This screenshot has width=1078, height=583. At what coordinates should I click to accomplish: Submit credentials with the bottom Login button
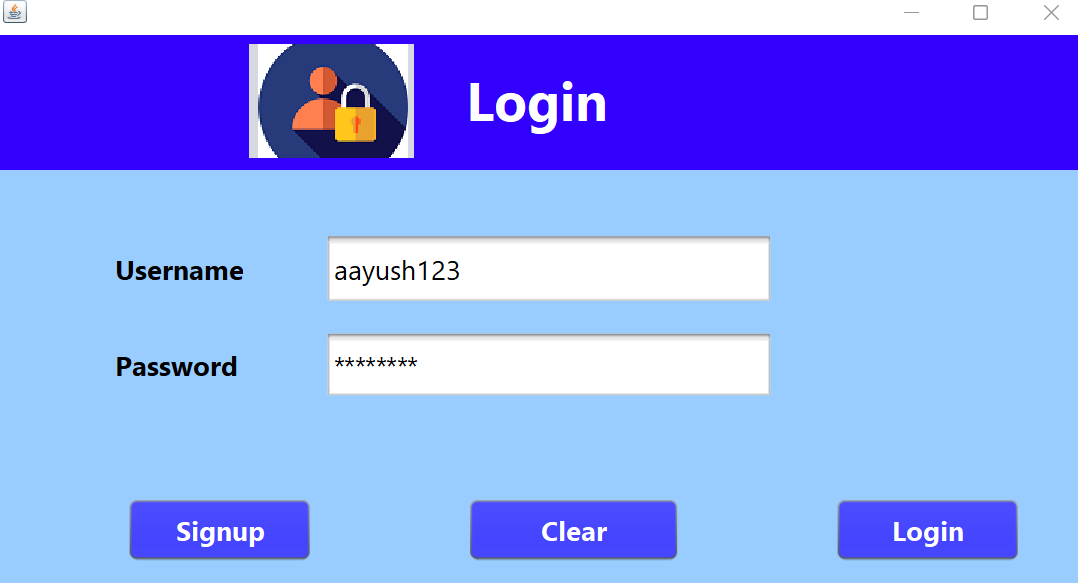click(927, 530)
